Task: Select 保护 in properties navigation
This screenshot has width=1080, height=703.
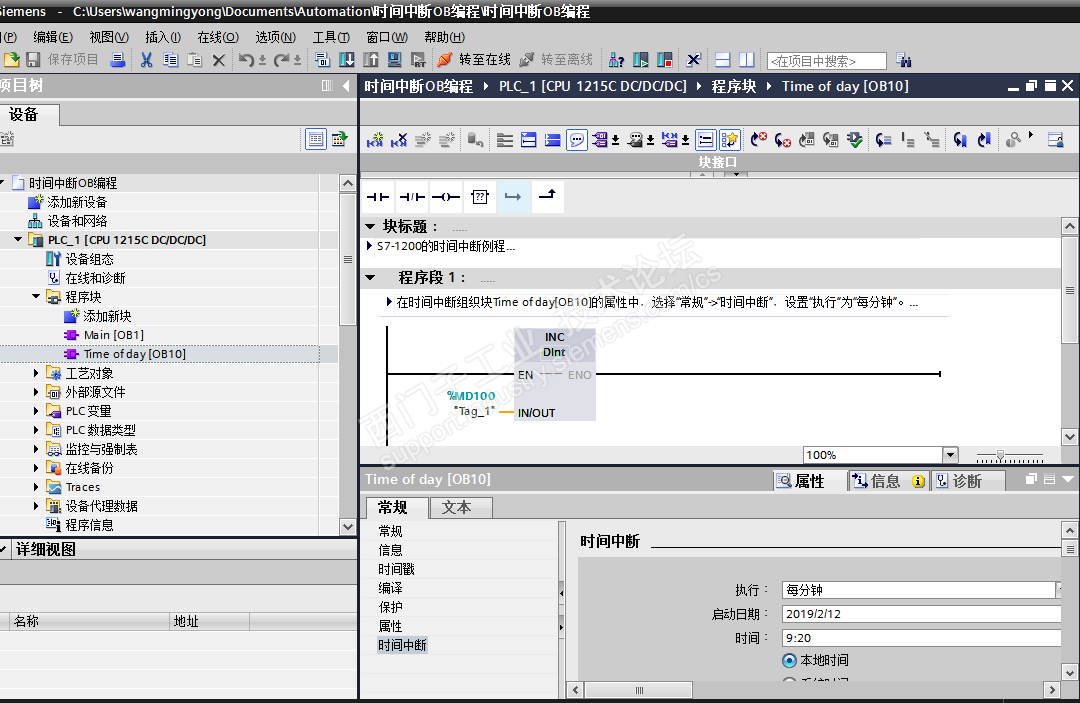Action: coord(390,607)
